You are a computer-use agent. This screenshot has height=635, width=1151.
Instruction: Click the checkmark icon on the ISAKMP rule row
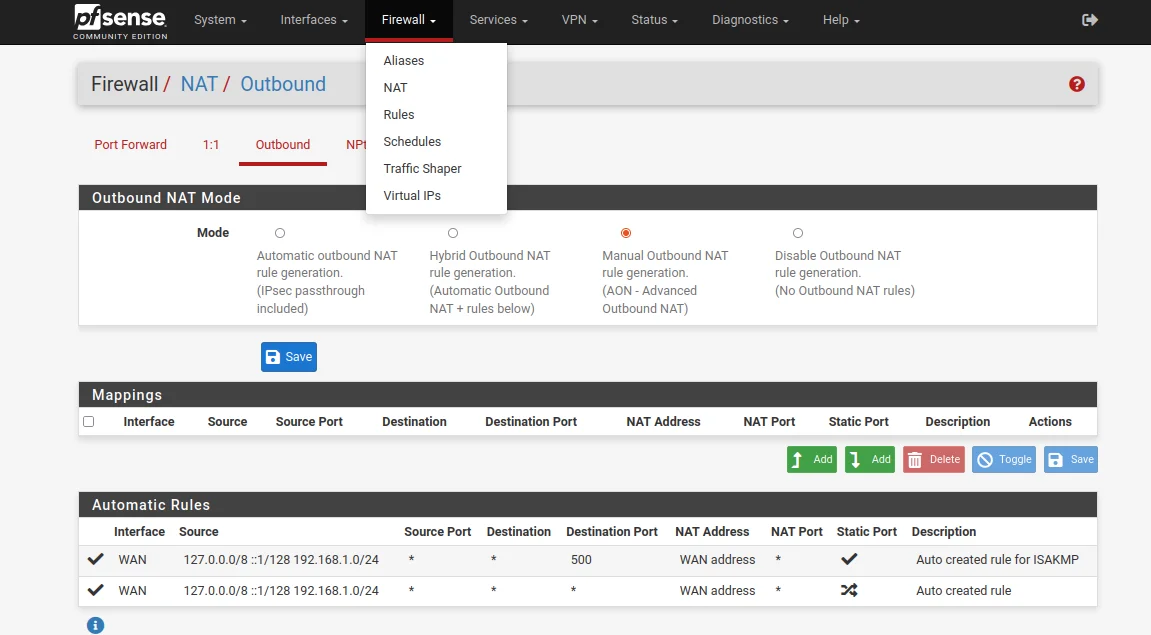[x=96, y=560]
